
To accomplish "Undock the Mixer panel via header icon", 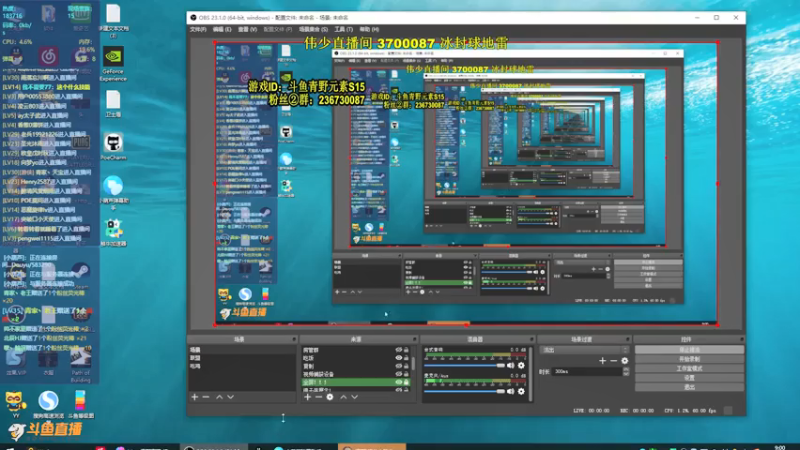I will tap(531, 339).
